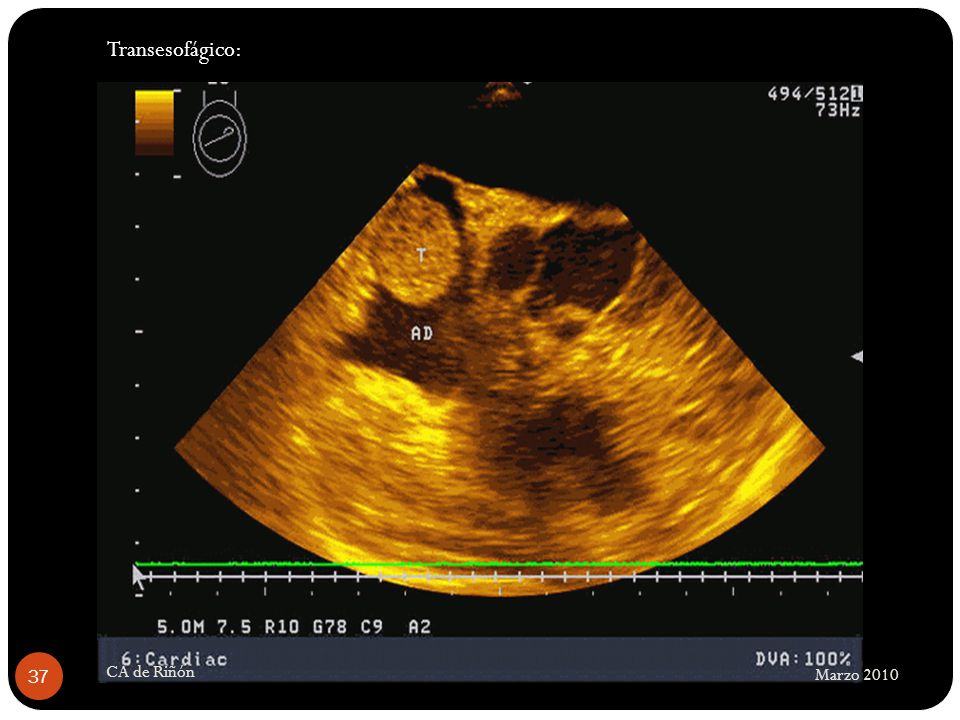Click the orange slide number 37 badge
The height and width of the screenshot is (720, 960).
click(39, 676)
